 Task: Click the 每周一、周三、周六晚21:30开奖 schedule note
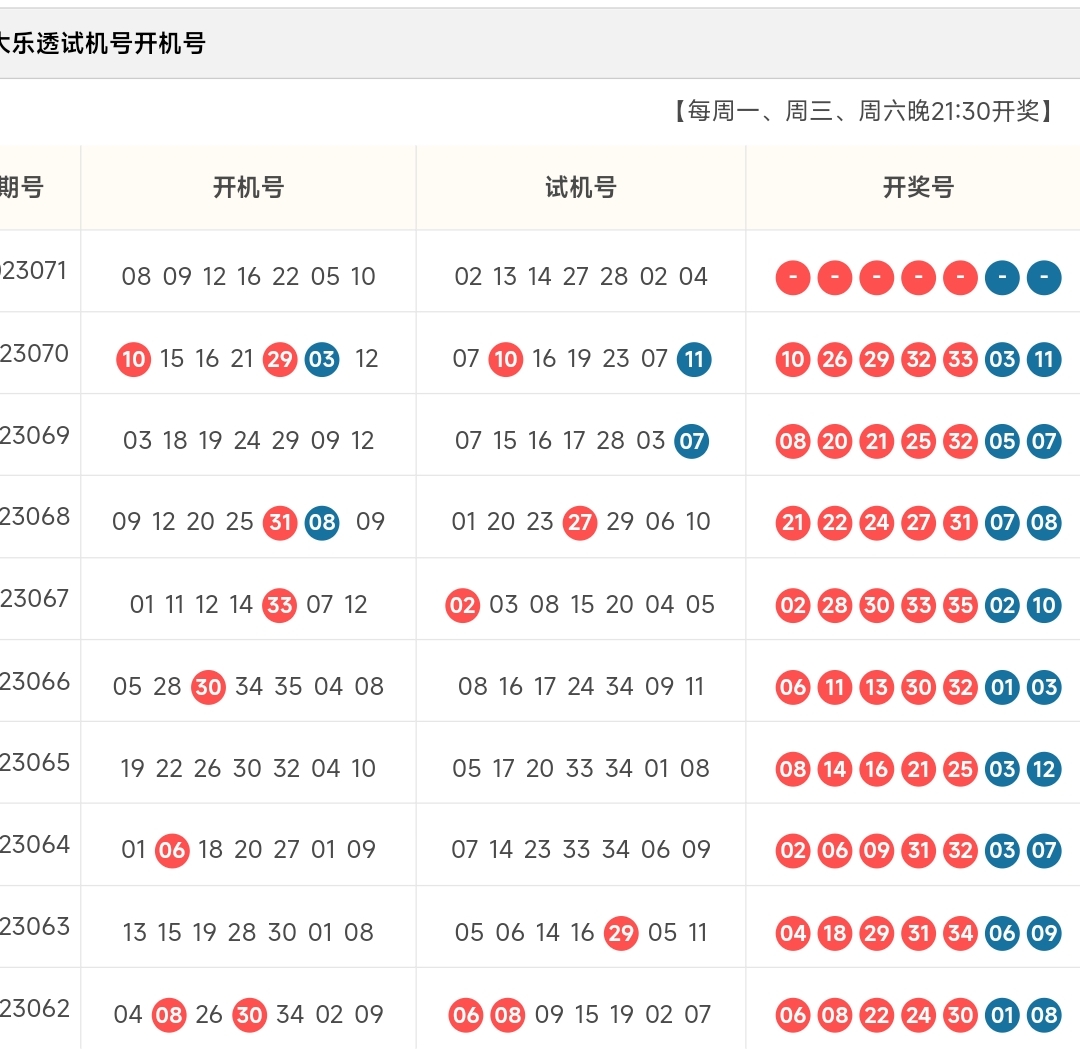click(864, 111)
